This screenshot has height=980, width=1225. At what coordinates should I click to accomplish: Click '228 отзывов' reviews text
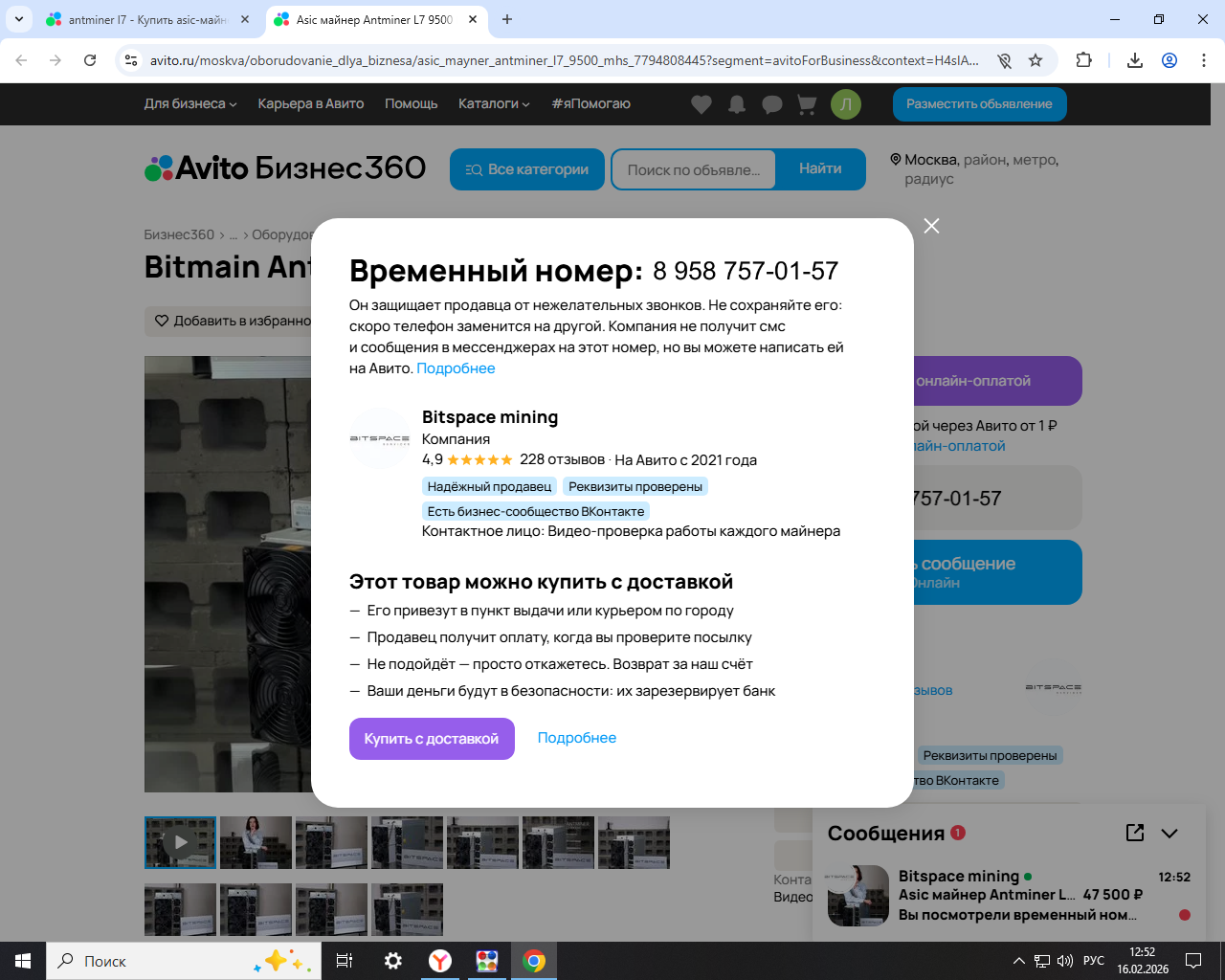point(562,459)
